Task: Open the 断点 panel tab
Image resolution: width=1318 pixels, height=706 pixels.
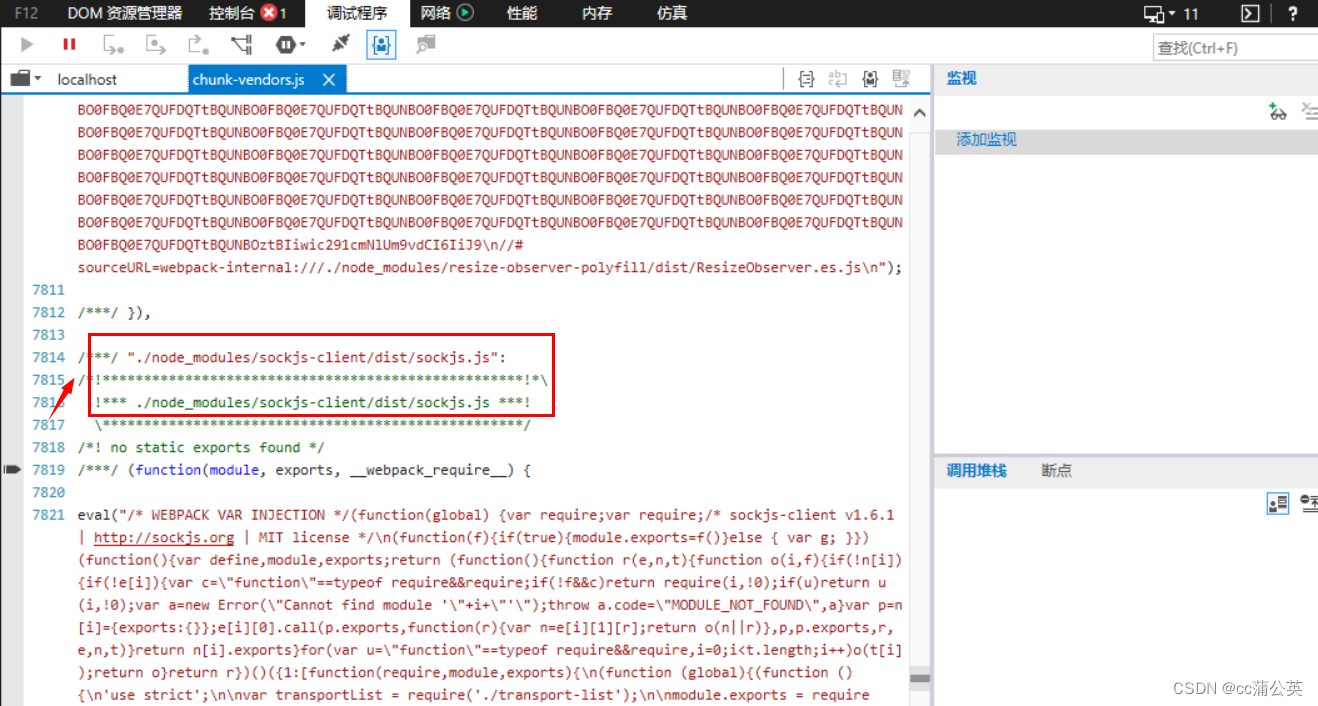Action: coord(1056,470)
